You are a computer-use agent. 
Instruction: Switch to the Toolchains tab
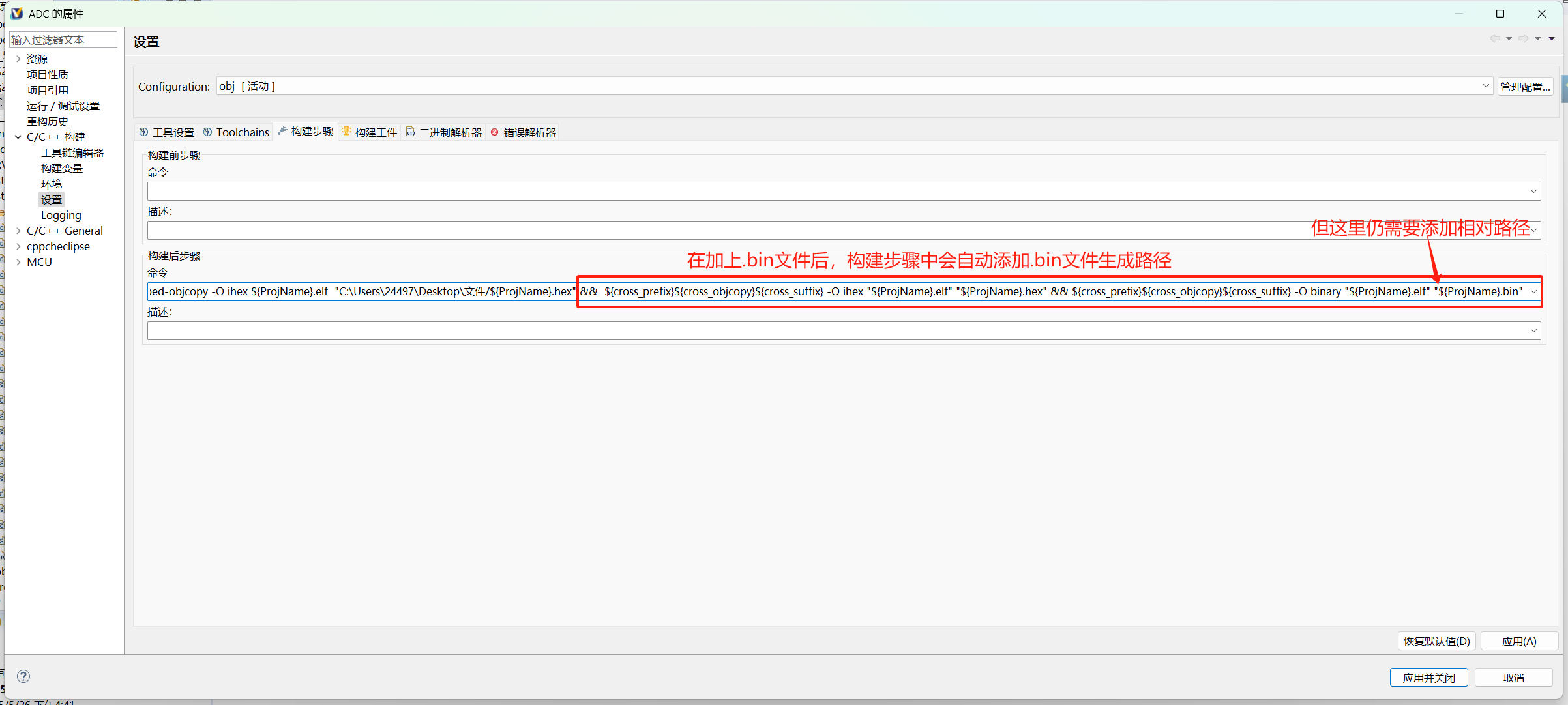[x=236, y=132]
